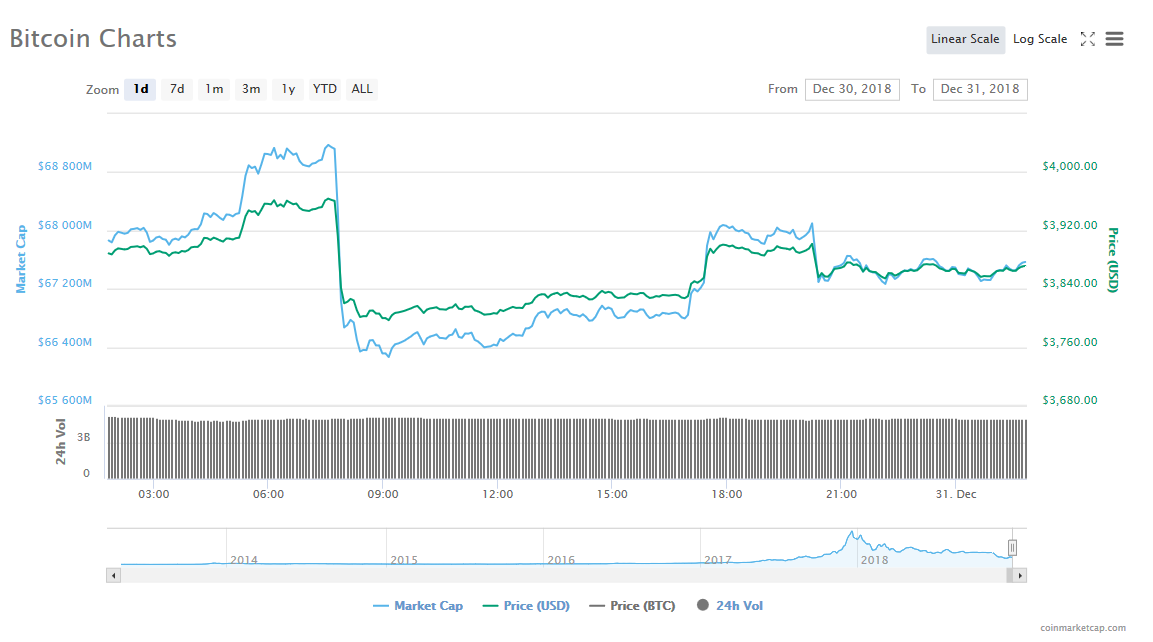Image resolution: width=1153 pixels, height=642 pixels.
Task: Click the navigator scrollbar right arrow
Action: 1019,575
